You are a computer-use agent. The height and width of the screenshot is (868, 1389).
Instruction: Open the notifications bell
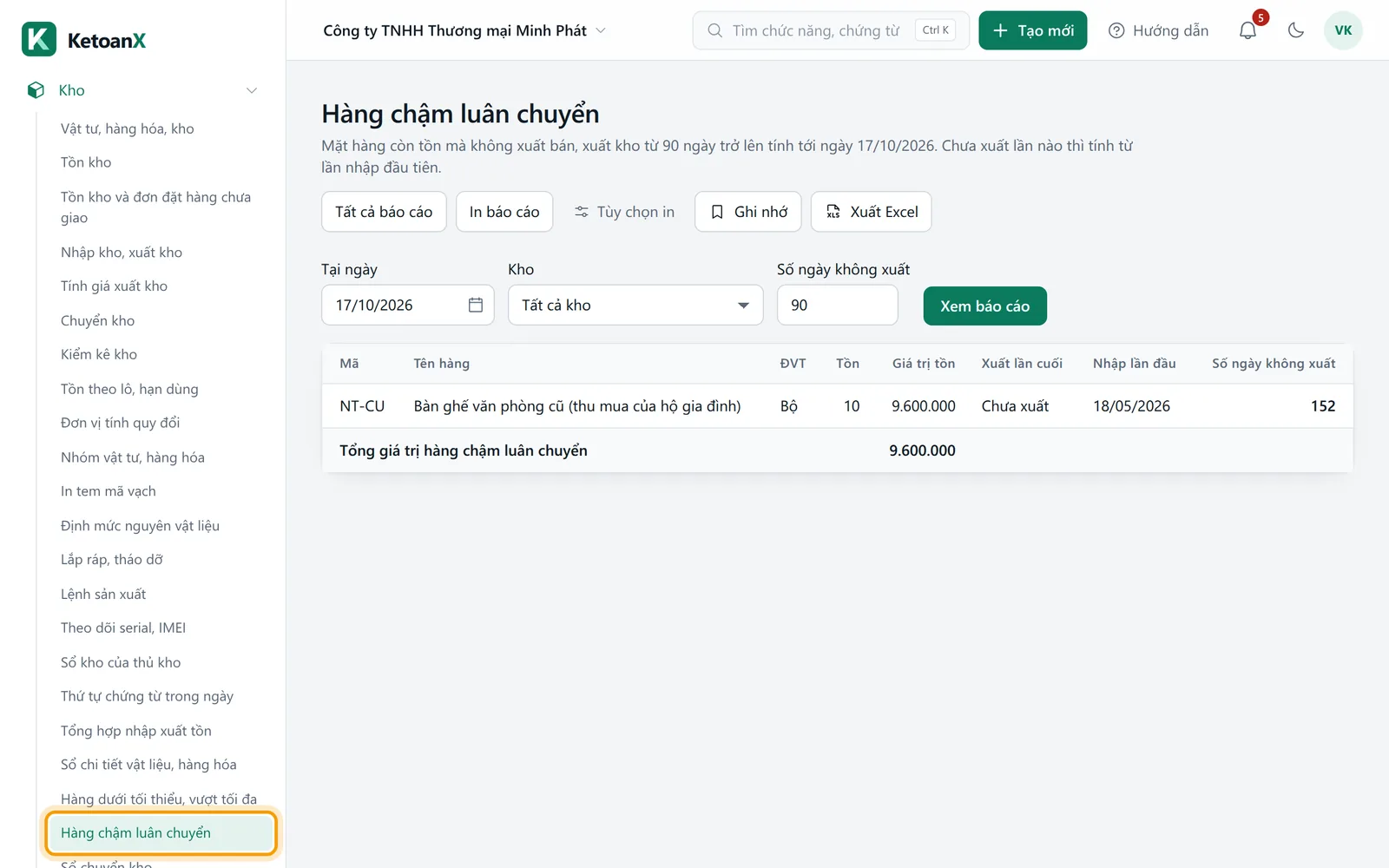click(x=1247, y=30)
